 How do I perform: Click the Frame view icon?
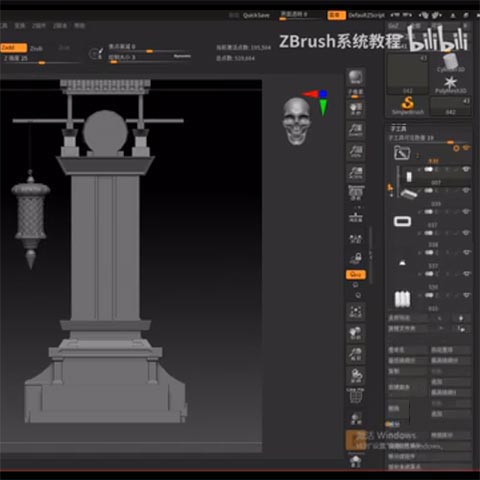pyautogui.click(x=356, y=312)
